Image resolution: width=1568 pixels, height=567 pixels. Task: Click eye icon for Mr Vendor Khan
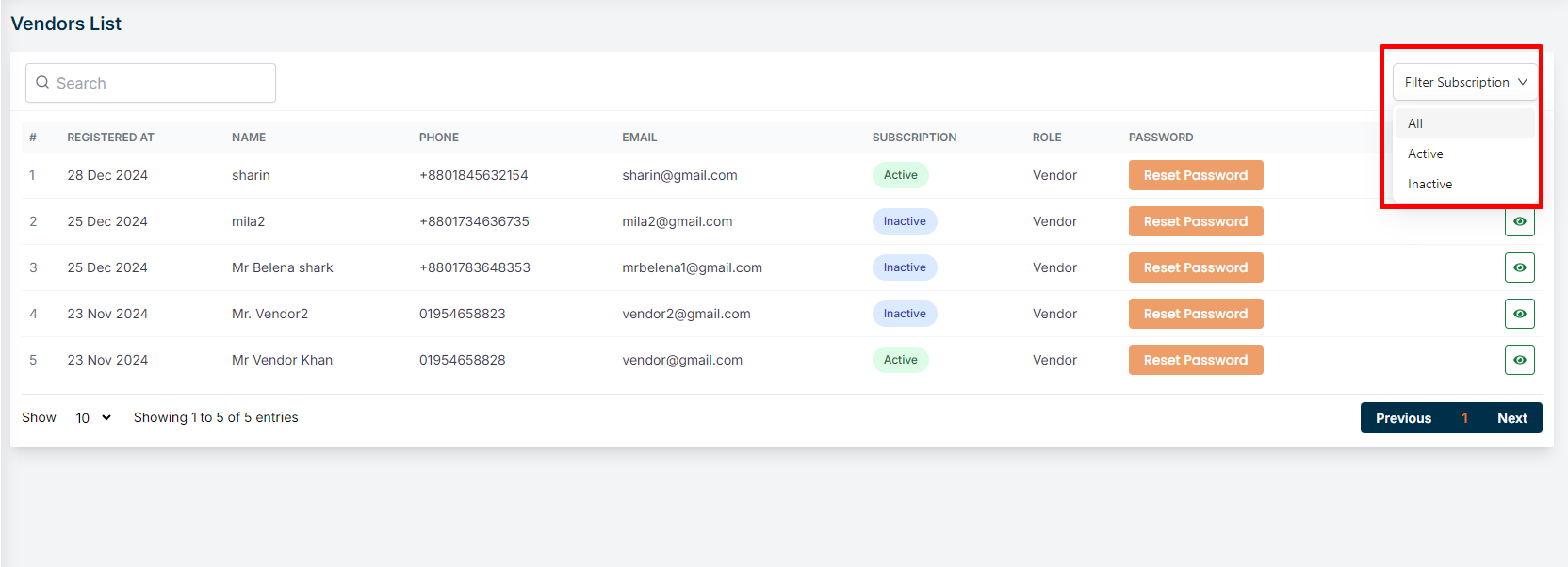(x=1519, y=360)
